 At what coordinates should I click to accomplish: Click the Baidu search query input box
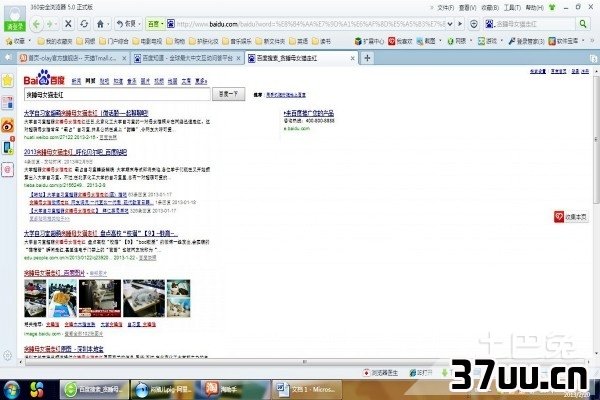point(117,95)
